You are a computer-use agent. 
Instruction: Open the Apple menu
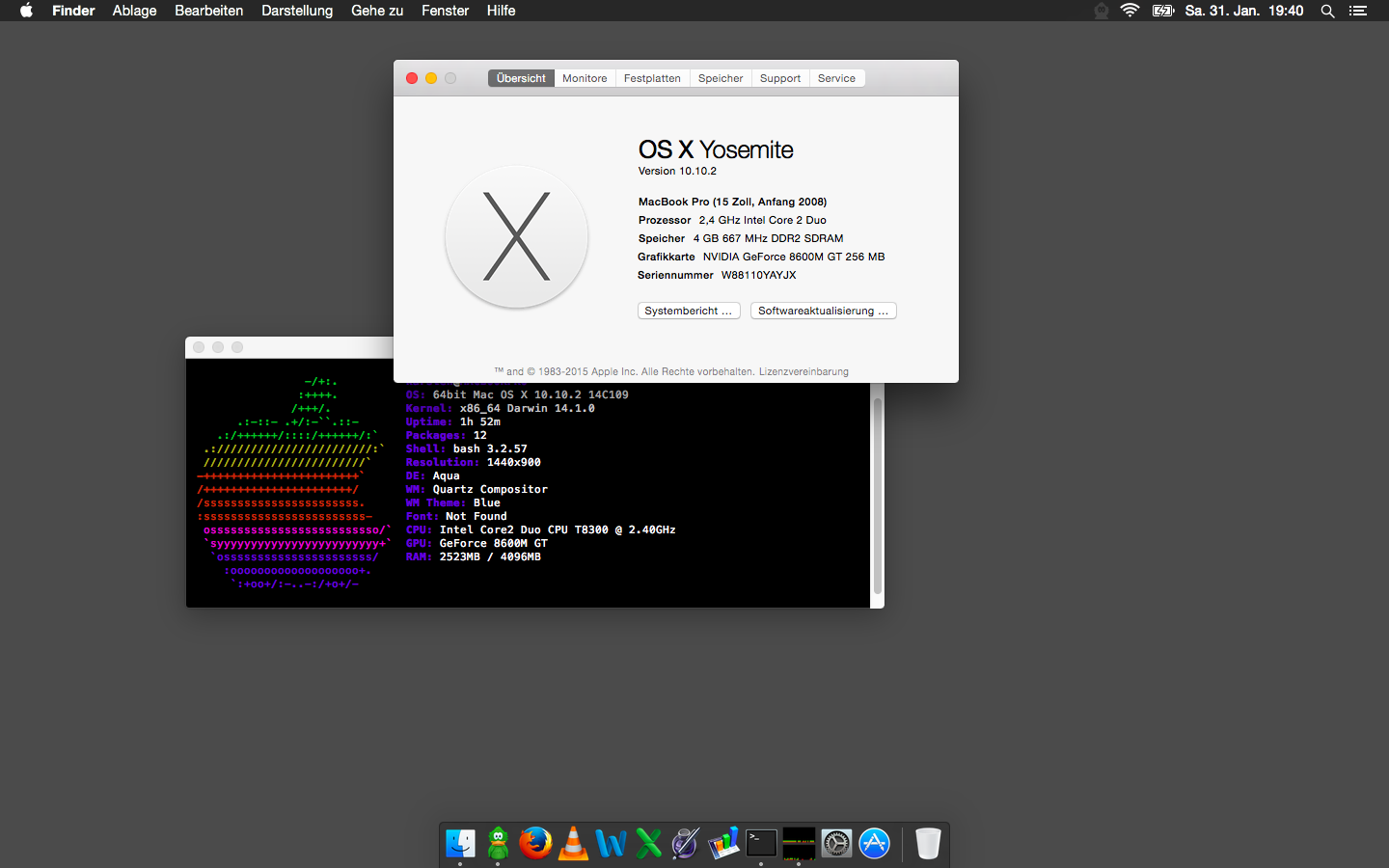[26, 11]
